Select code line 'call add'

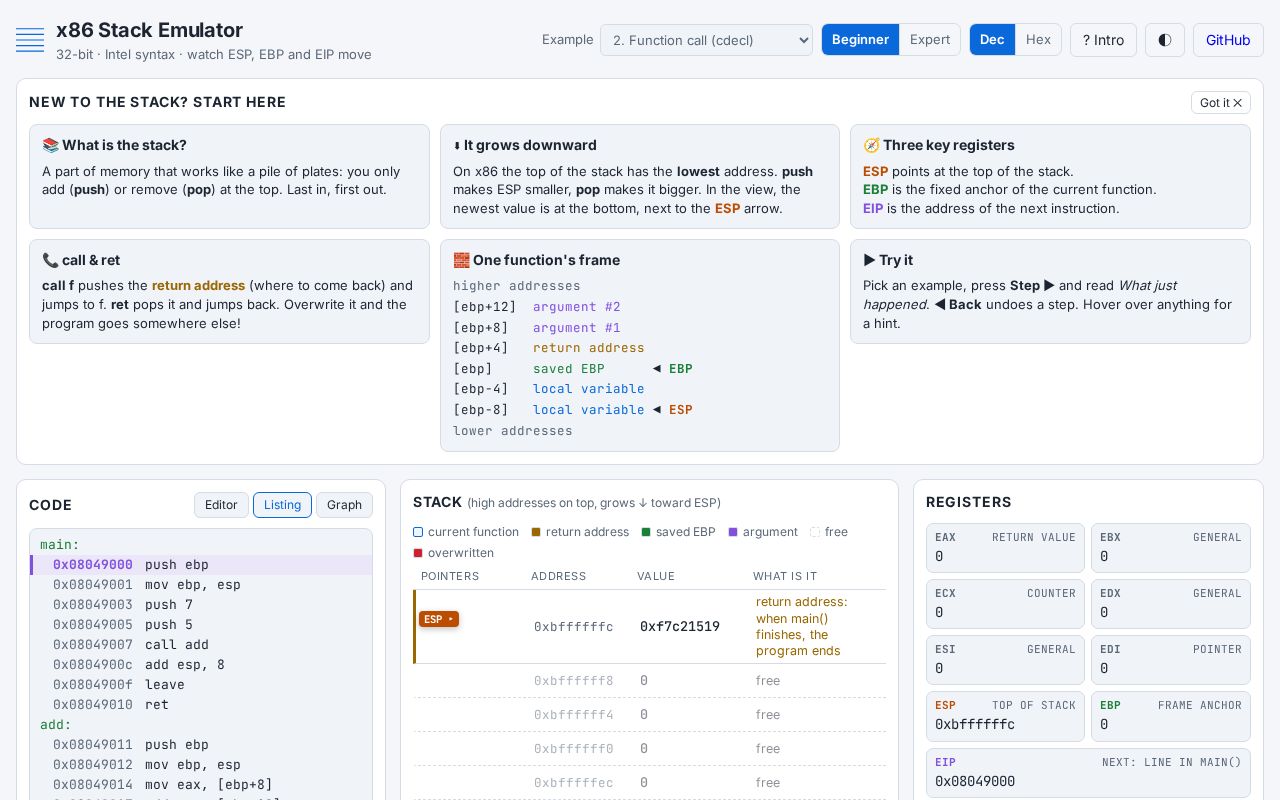coord(201,645)
